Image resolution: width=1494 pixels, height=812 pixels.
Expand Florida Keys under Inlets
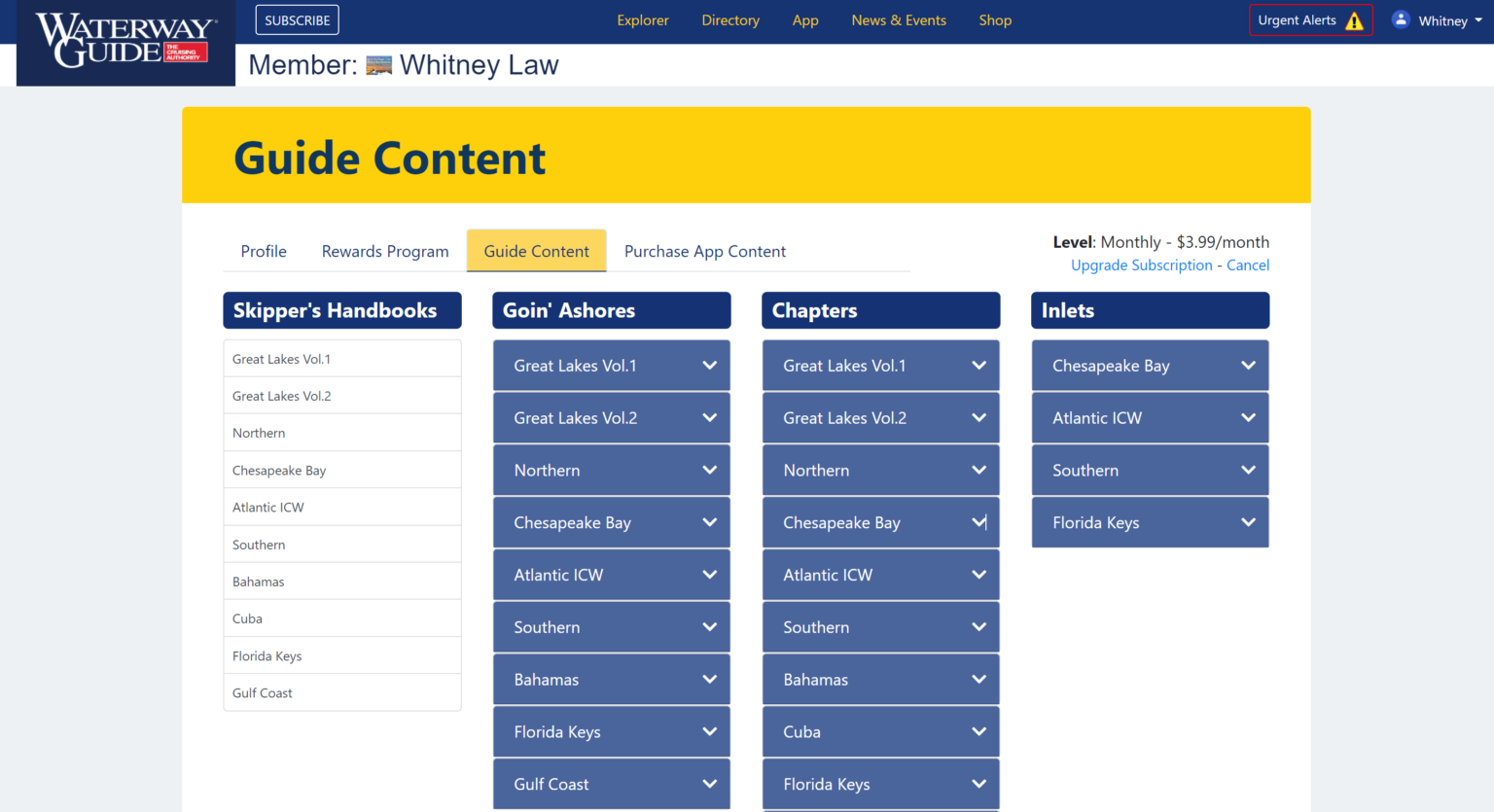[1150, 523]
